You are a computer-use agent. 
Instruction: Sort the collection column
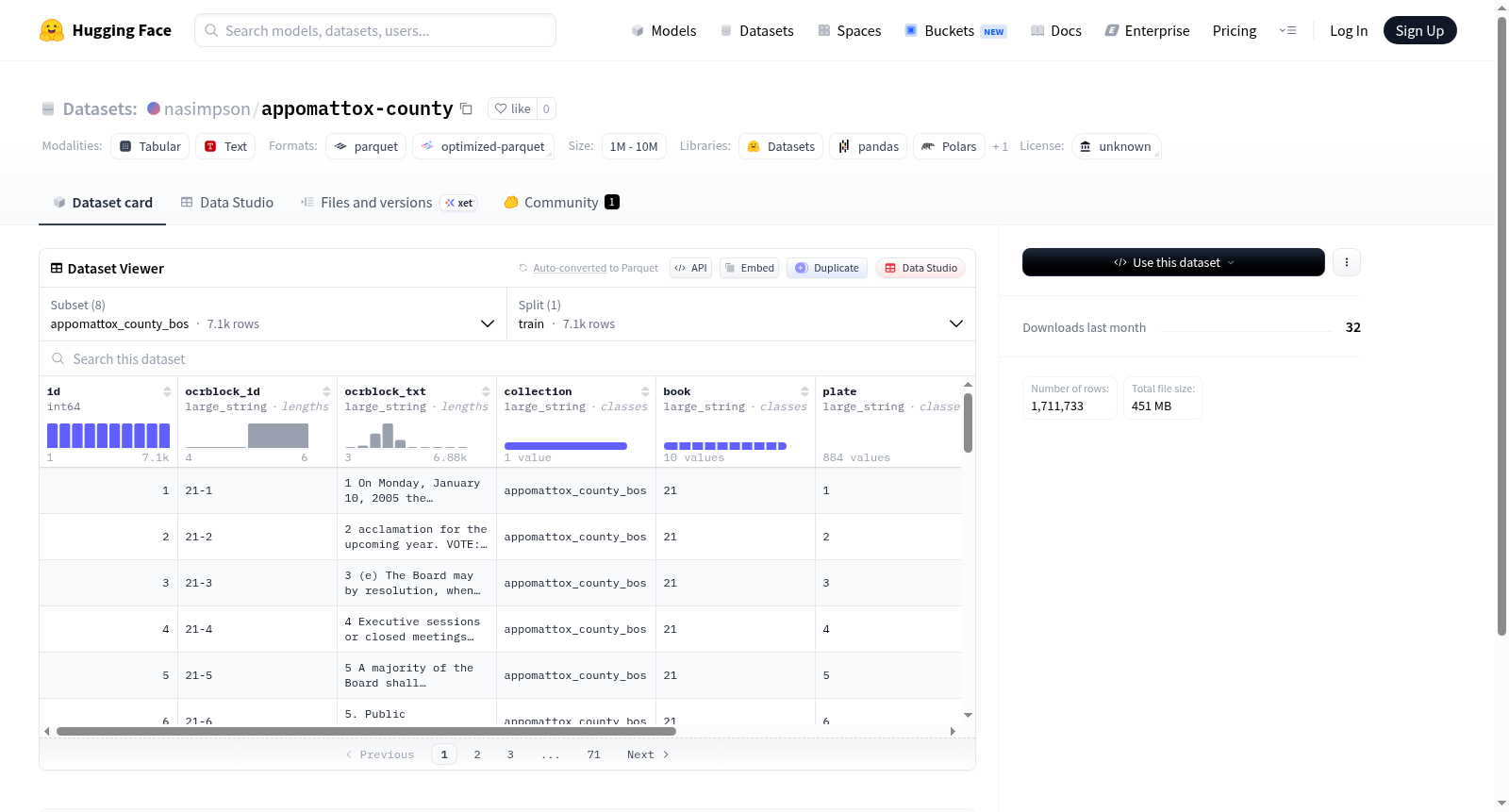tap(645, 391)
